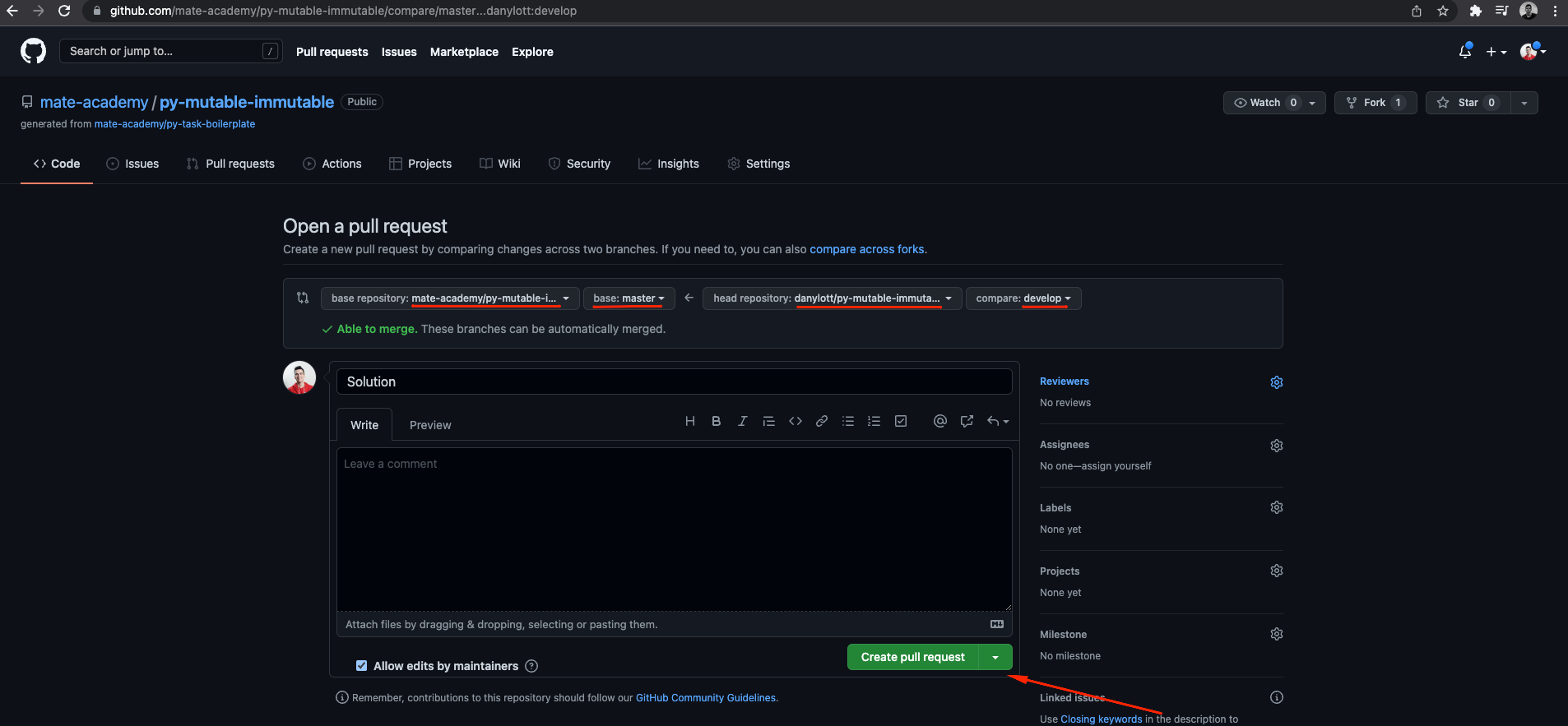
Task: Open the compare develop branch dropdown
Action: [x=1023, y=298]
